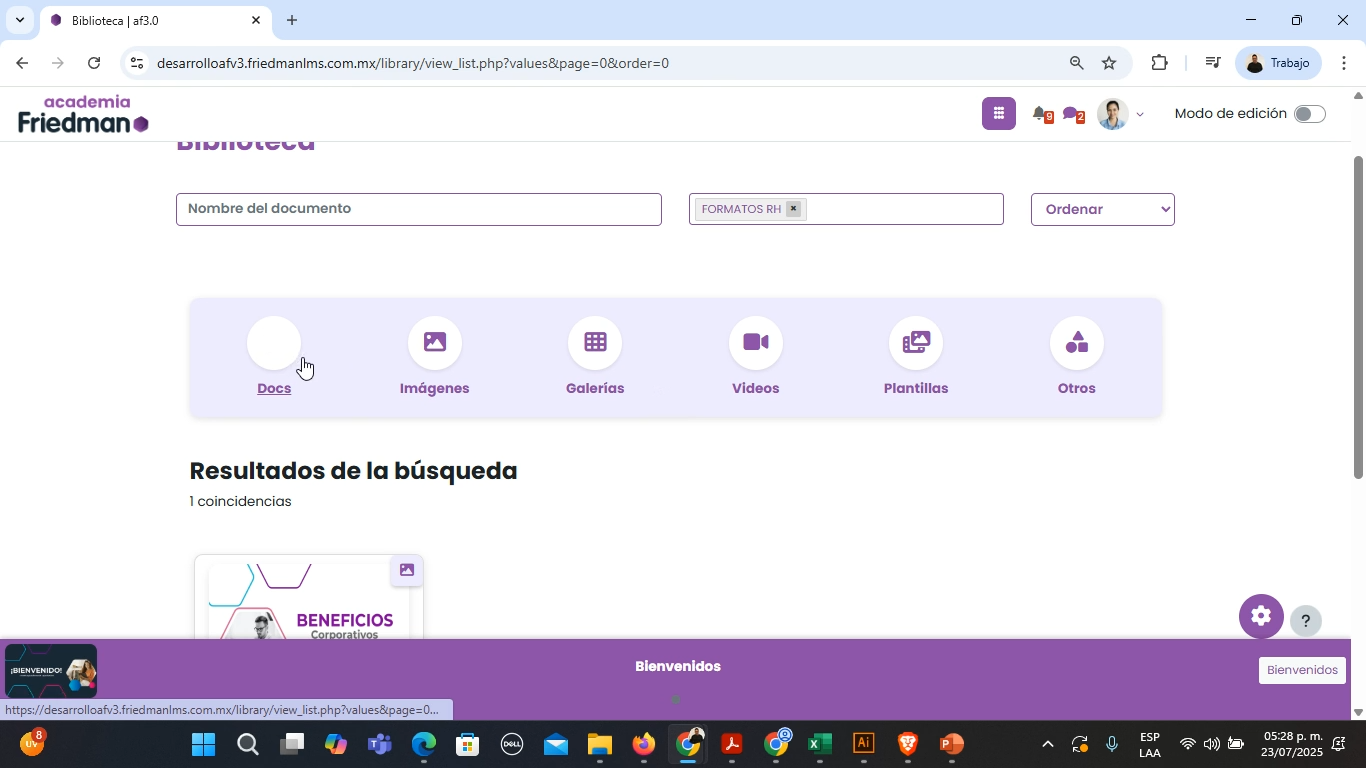
Task: Open the purple apps grid menu
Action: pos(999,114)
